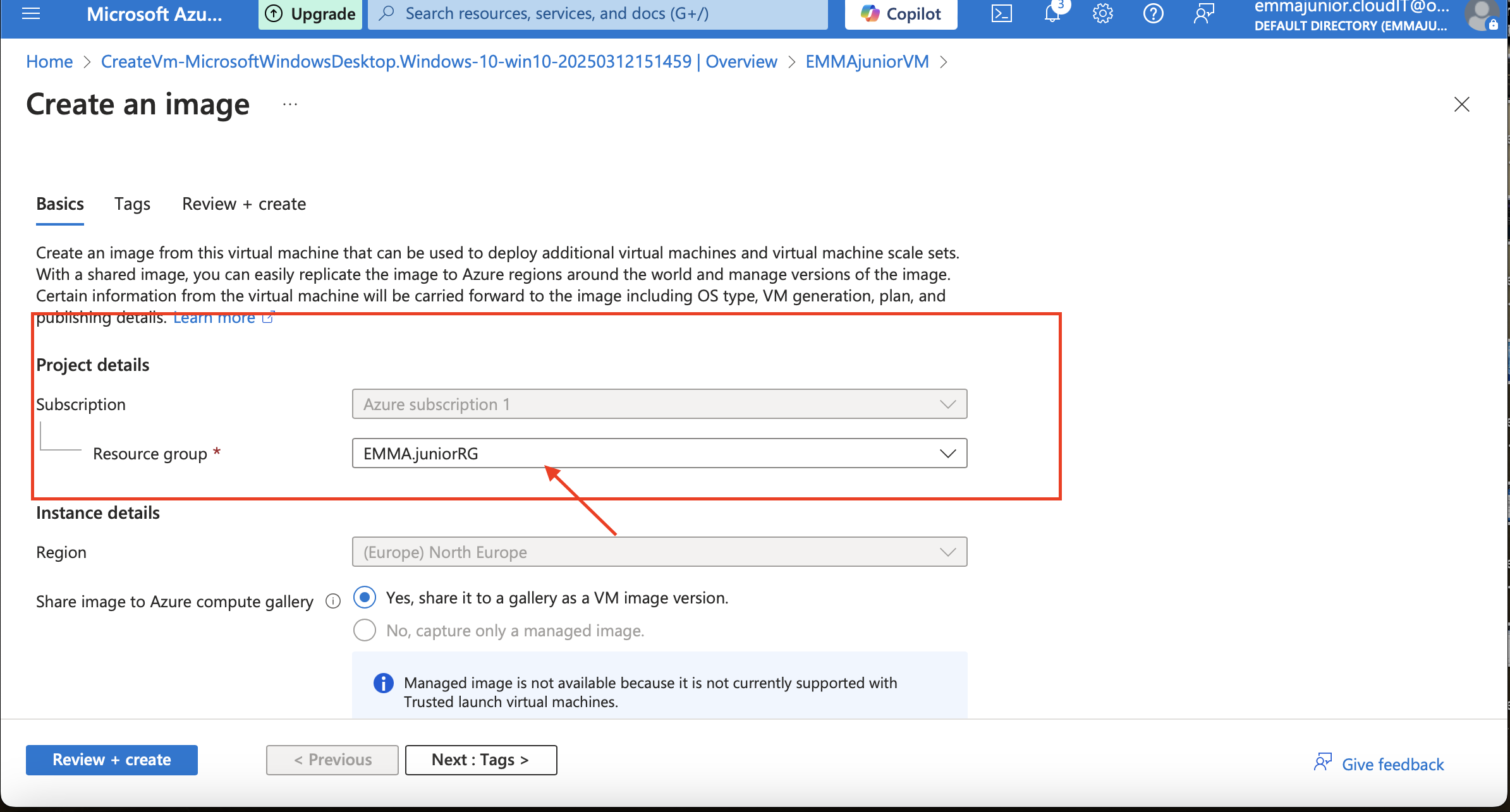Click the Copilot logo icon
This screenshot has height=812, width=1510.
[870, 13]
